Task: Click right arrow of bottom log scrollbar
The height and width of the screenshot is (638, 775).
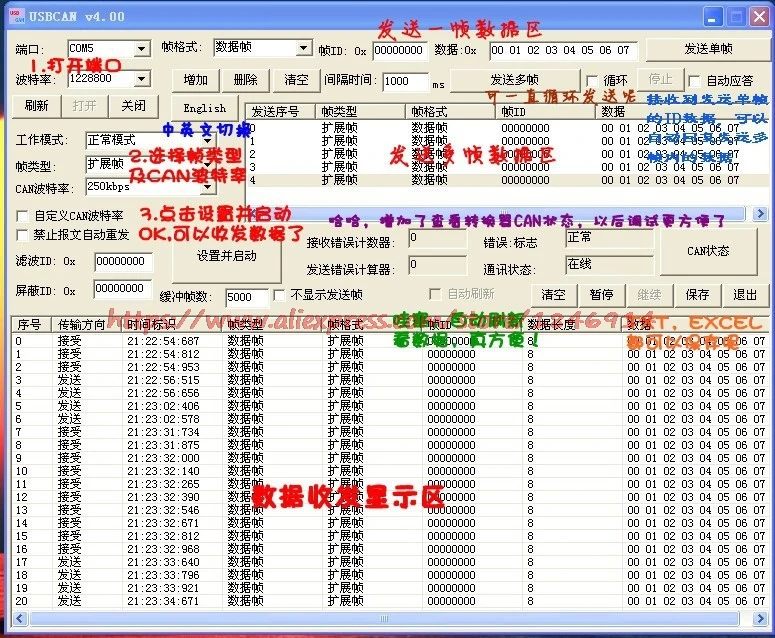Action: pyautogui.click(x=760, y=618)
